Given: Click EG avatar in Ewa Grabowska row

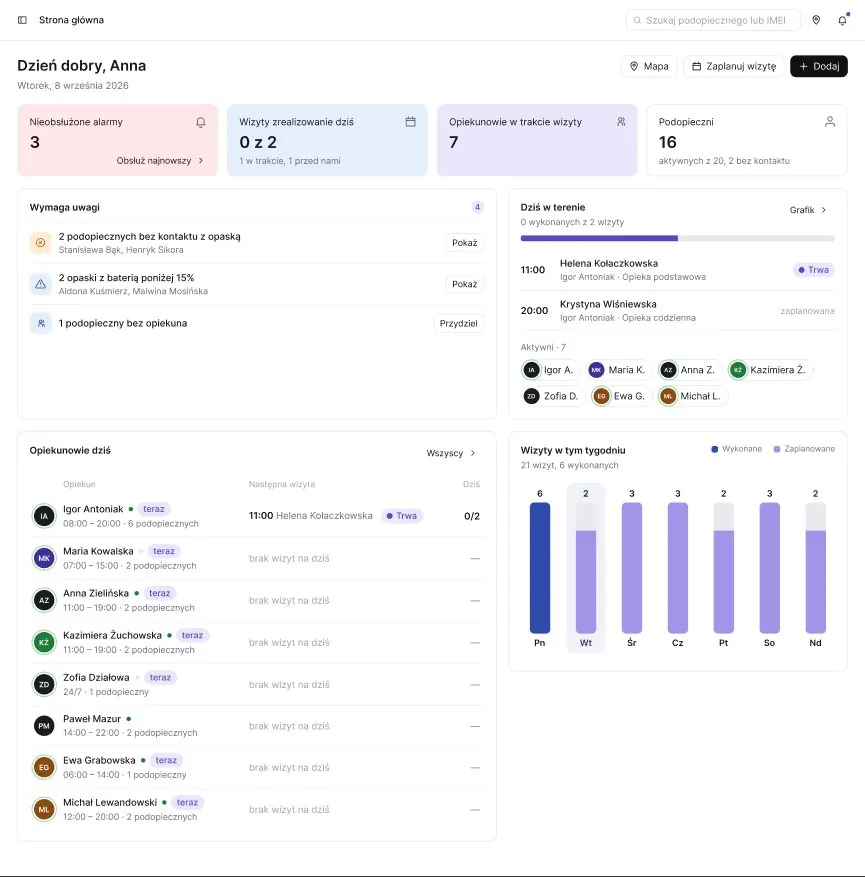Looking at the screenshot, I should click(44, 767).
